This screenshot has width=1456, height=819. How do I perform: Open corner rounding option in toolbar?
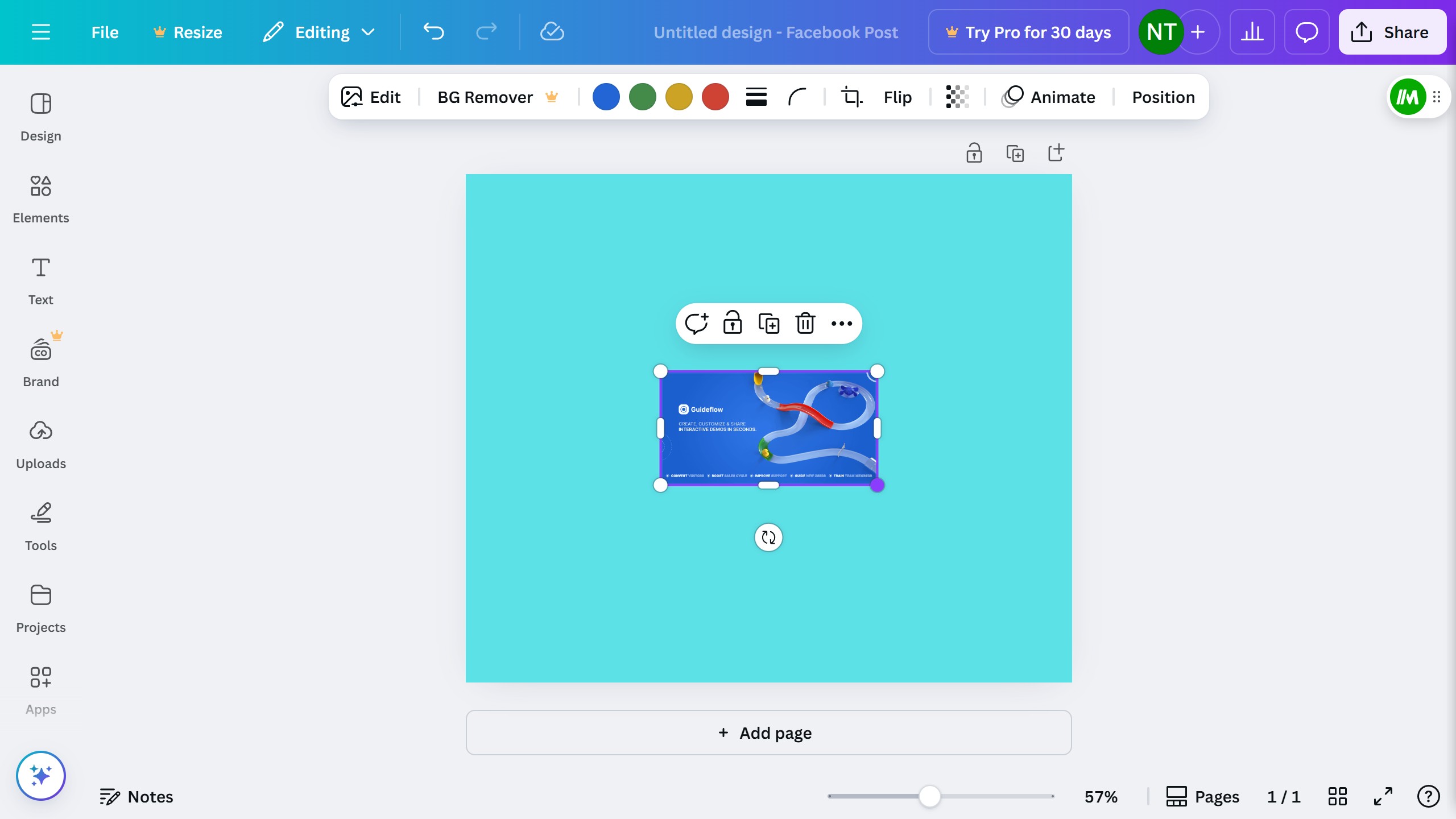click(x=797, y=97)
